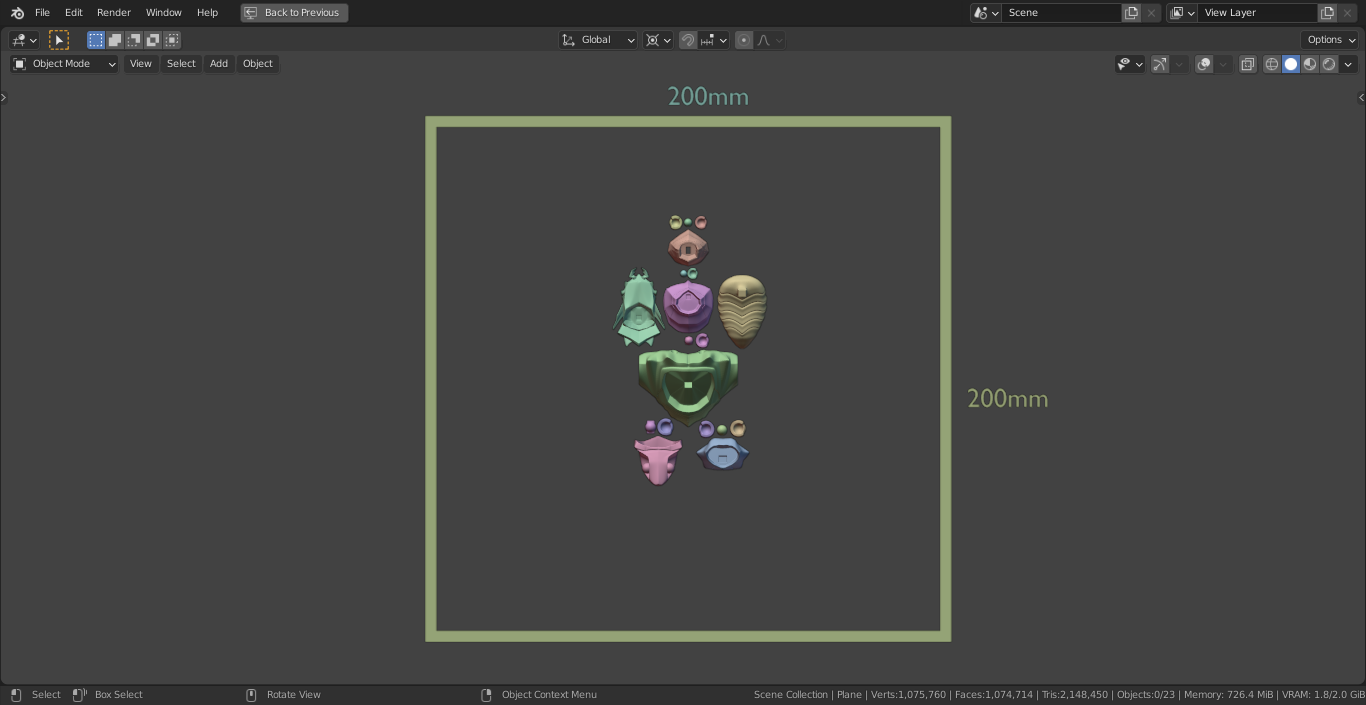Open the overlays settings dropdown arrow
The image size is (1366, 705).
pos(1223,64)
